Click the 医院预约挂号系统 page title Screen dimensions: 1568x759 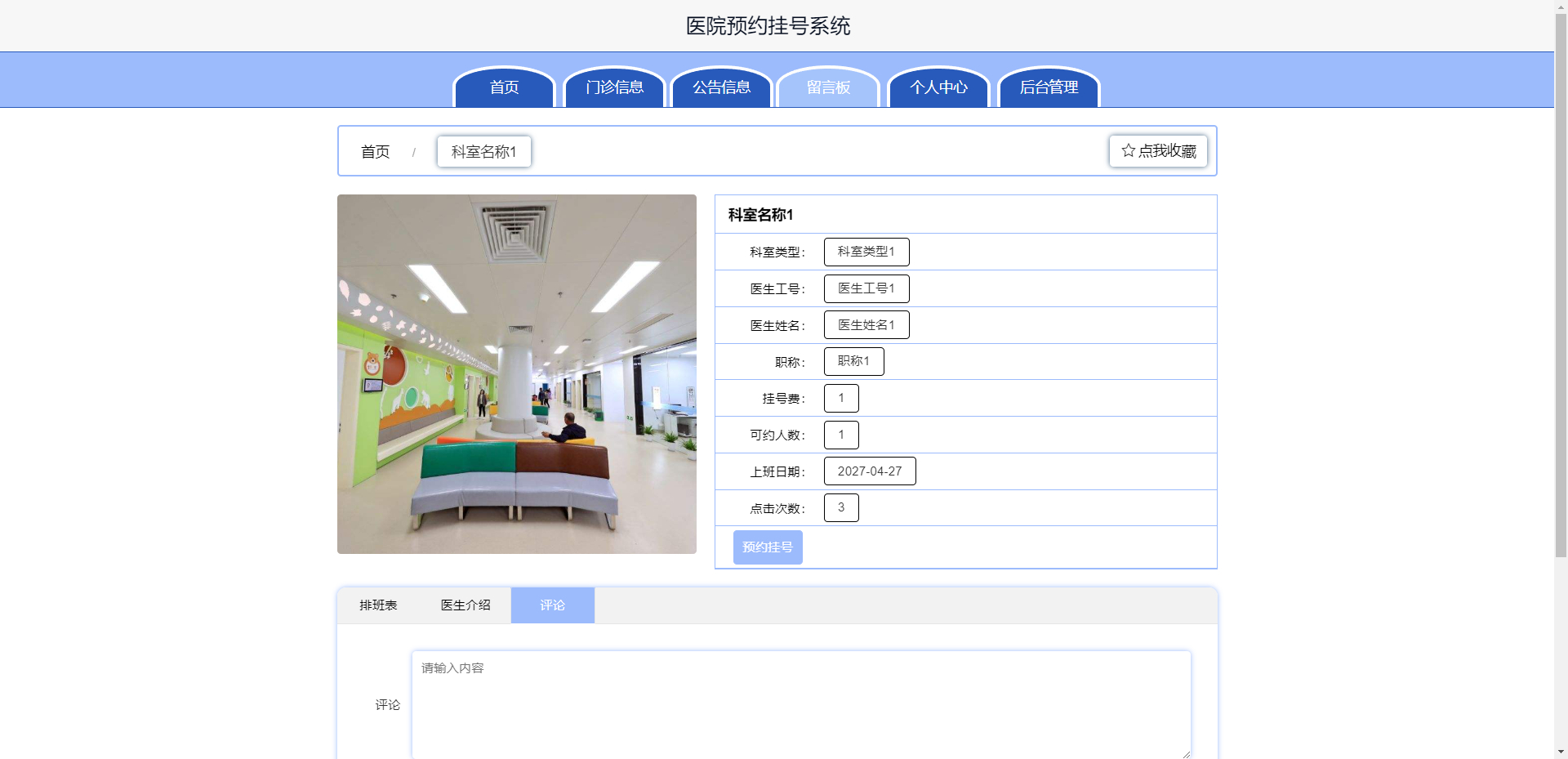(768, 26)
